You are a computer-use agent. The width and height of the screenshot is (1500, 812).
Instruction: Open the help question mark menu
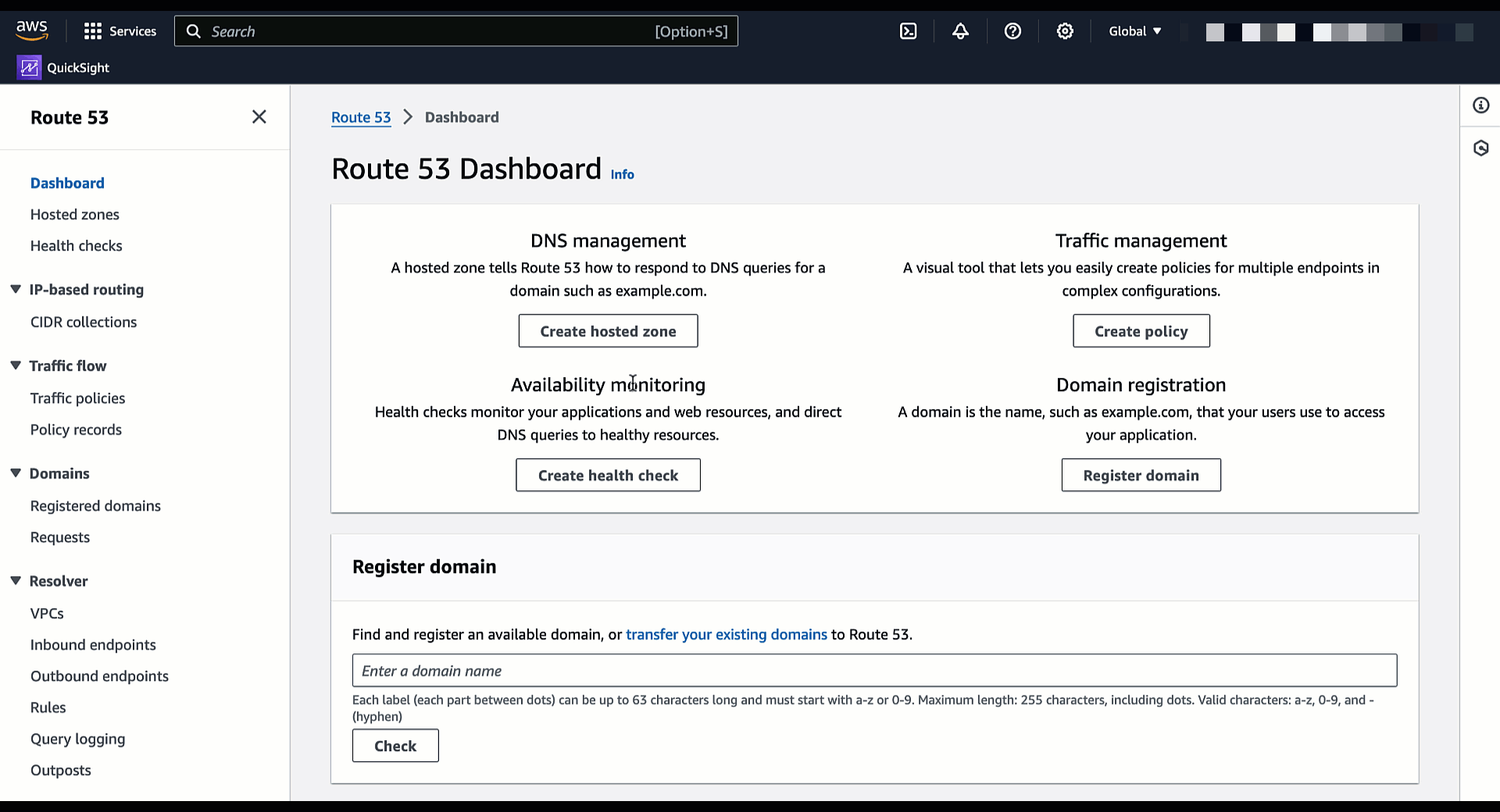tap(1013, 31)
